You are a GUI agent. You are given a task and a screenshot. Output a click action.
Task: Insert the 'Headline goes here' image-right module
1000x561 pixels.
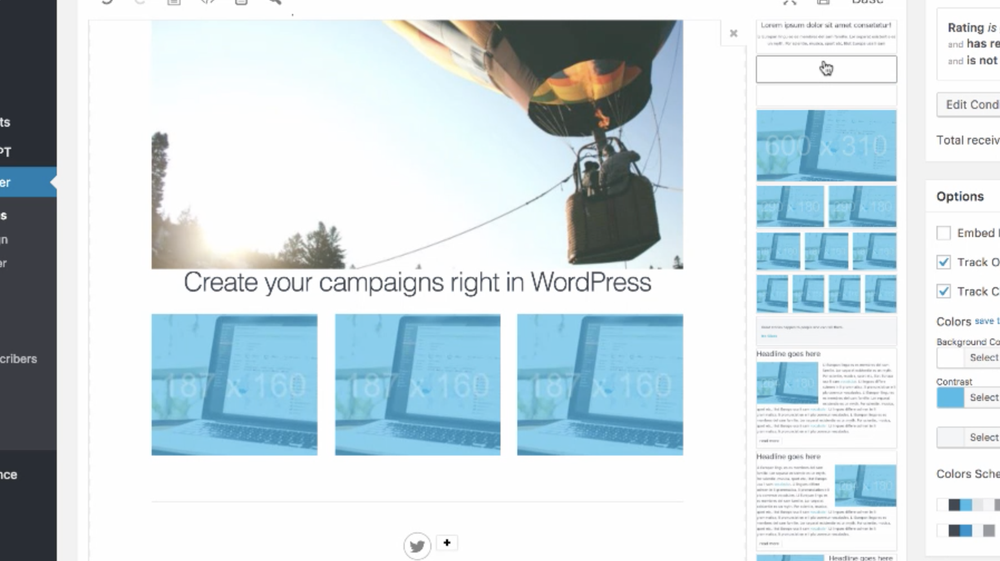[827, 500]
